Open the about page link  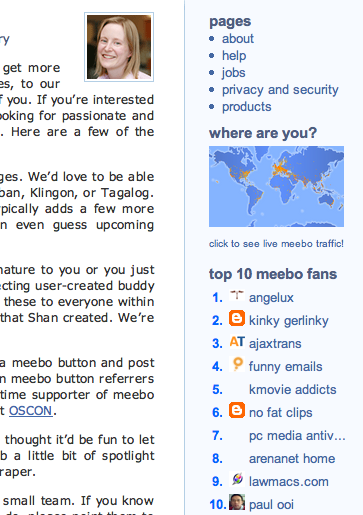tap(238, 39)
